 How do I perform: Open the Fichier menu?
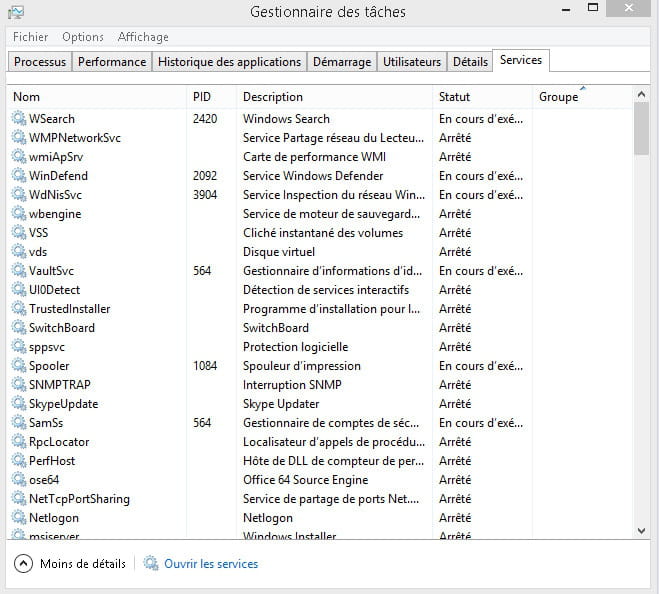pos(30,37)
